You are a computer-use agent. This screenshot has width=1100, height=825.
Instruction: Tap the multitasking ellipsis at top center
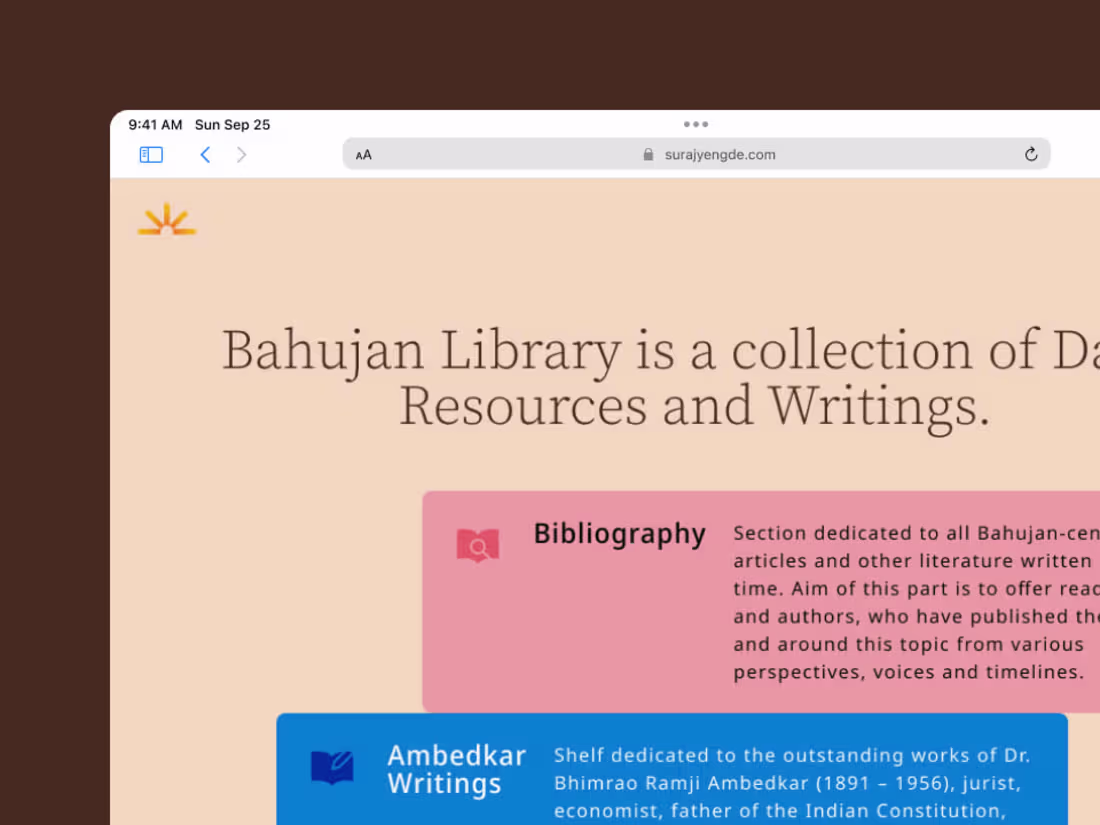click(696, 124)
